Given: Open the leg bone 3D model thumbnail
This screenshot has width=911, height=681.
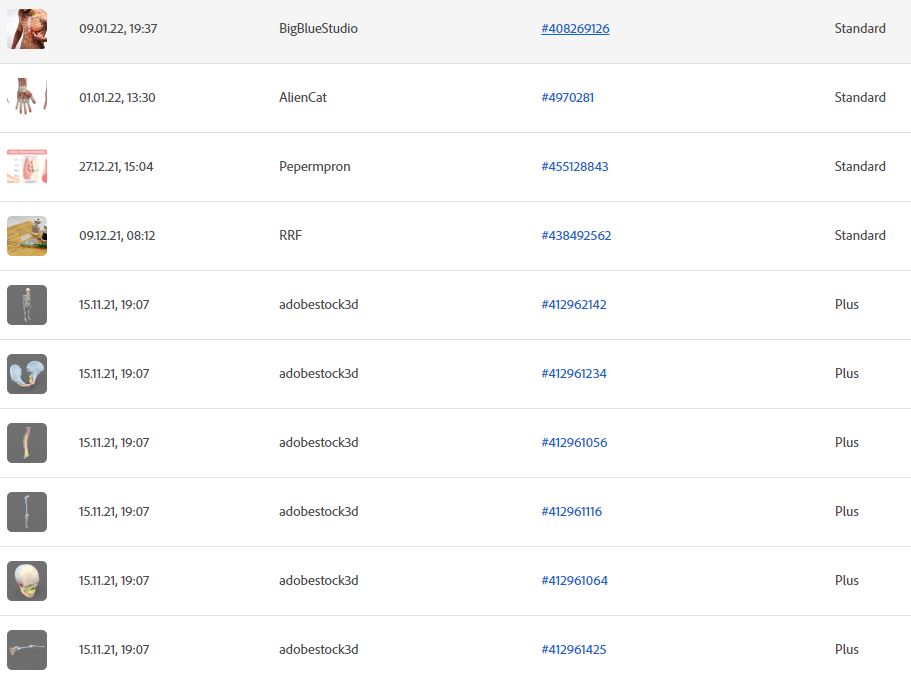Looking at the screenshot, I should coord(27,511).
